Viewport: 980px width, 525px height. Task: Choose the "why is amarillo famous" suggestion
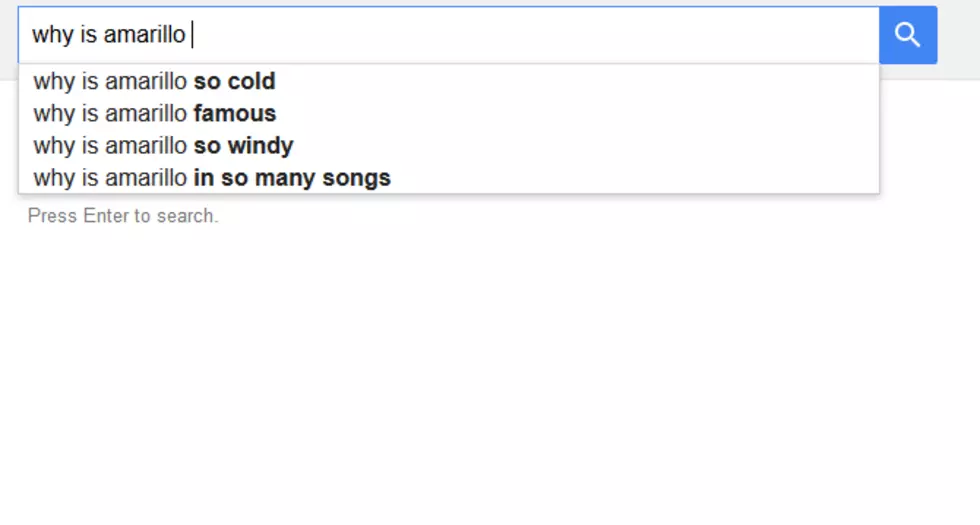449,114
